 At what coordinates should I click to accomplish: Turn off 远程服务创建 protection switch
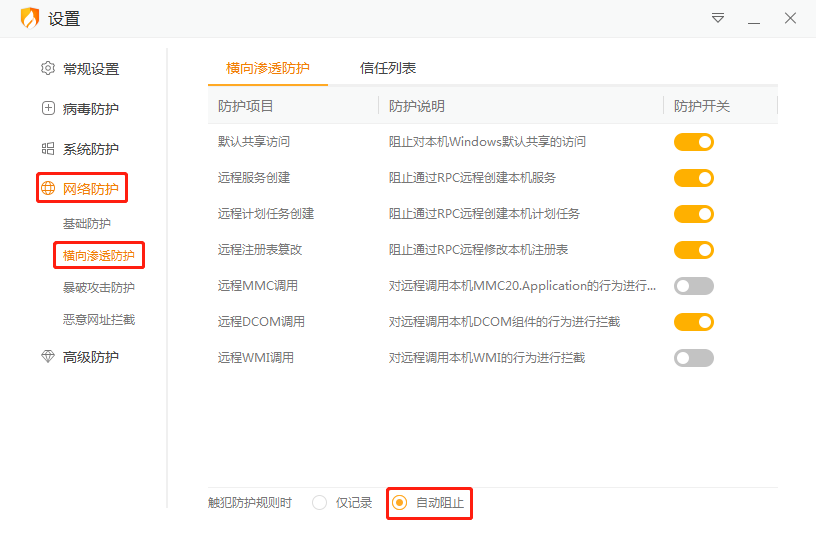(693, 178)
